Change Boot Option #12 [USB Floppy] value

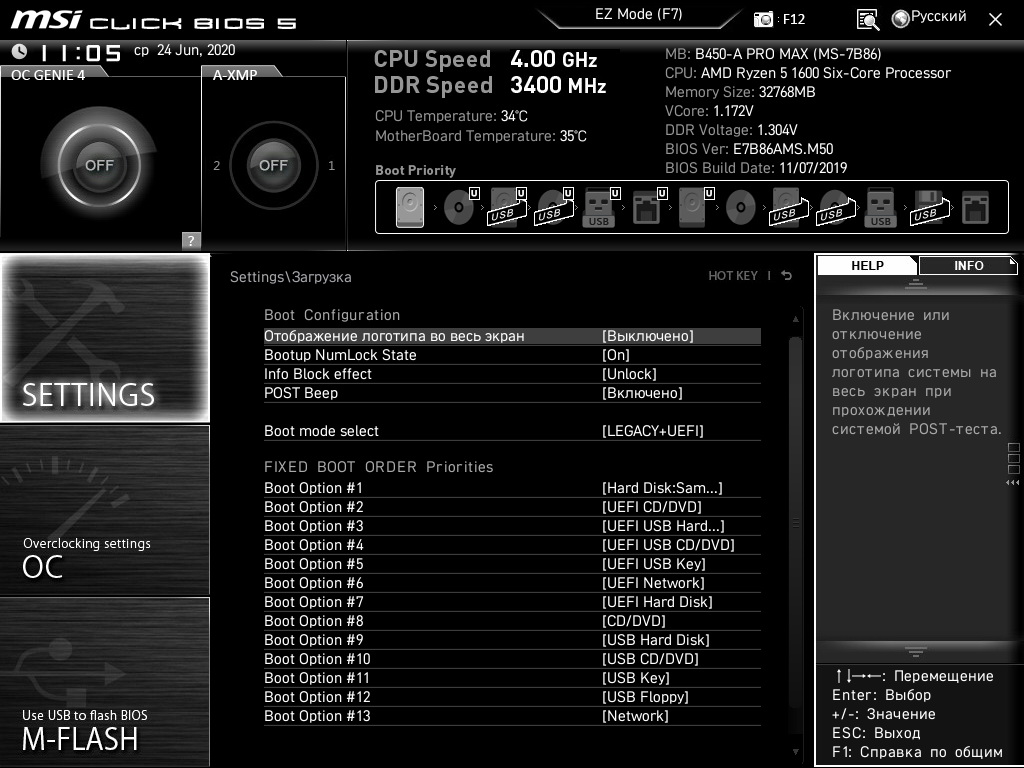(645, 697)
